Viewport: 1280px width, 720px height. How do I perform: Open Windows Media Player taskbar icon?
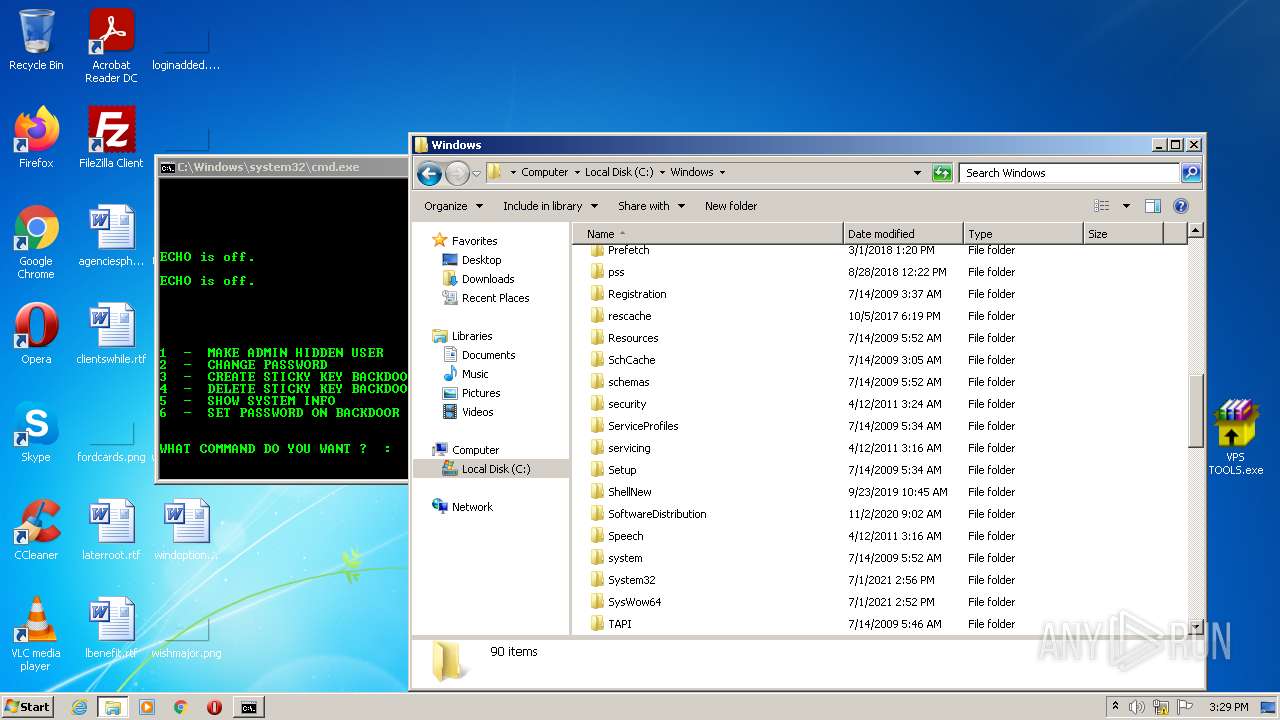click(x=147, y=707)
